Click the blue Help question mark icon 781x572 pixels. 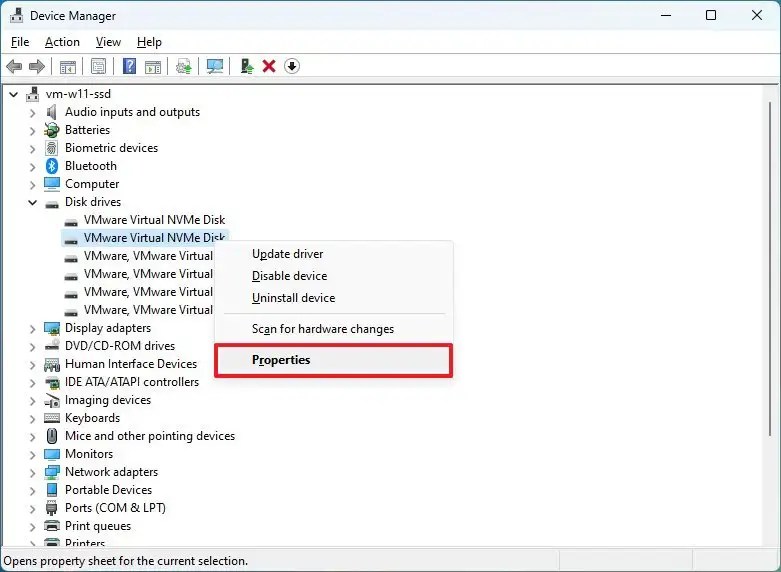pyautogui.click(x=129, y=67)
